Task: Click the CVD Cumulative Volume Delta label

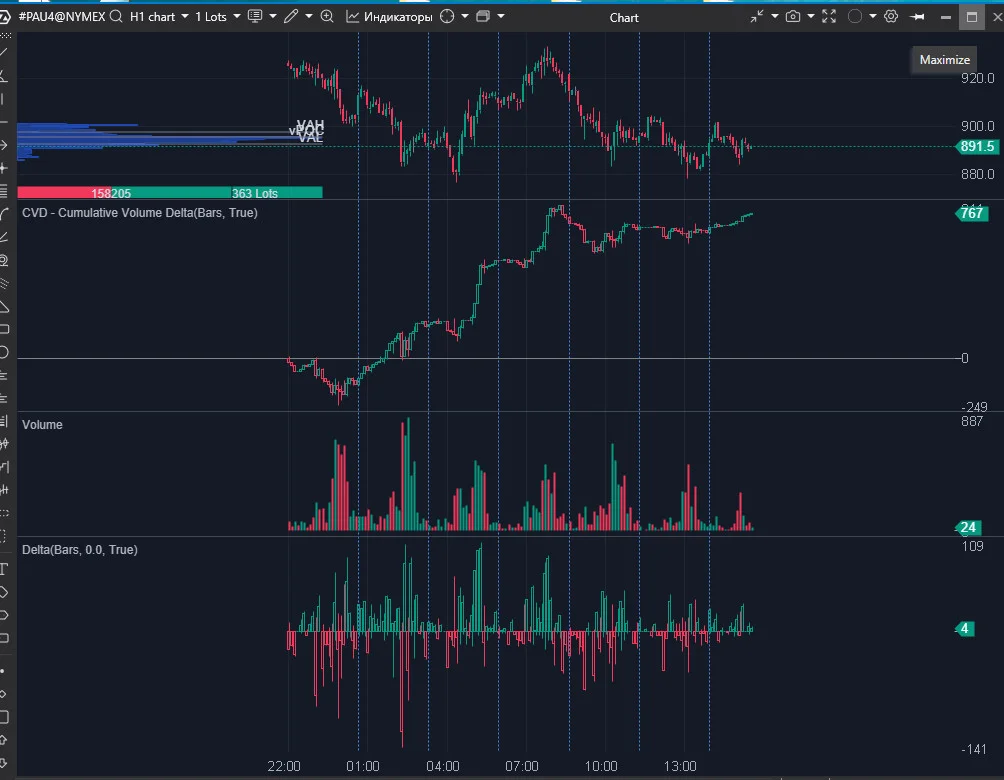Action: [140, 213]
